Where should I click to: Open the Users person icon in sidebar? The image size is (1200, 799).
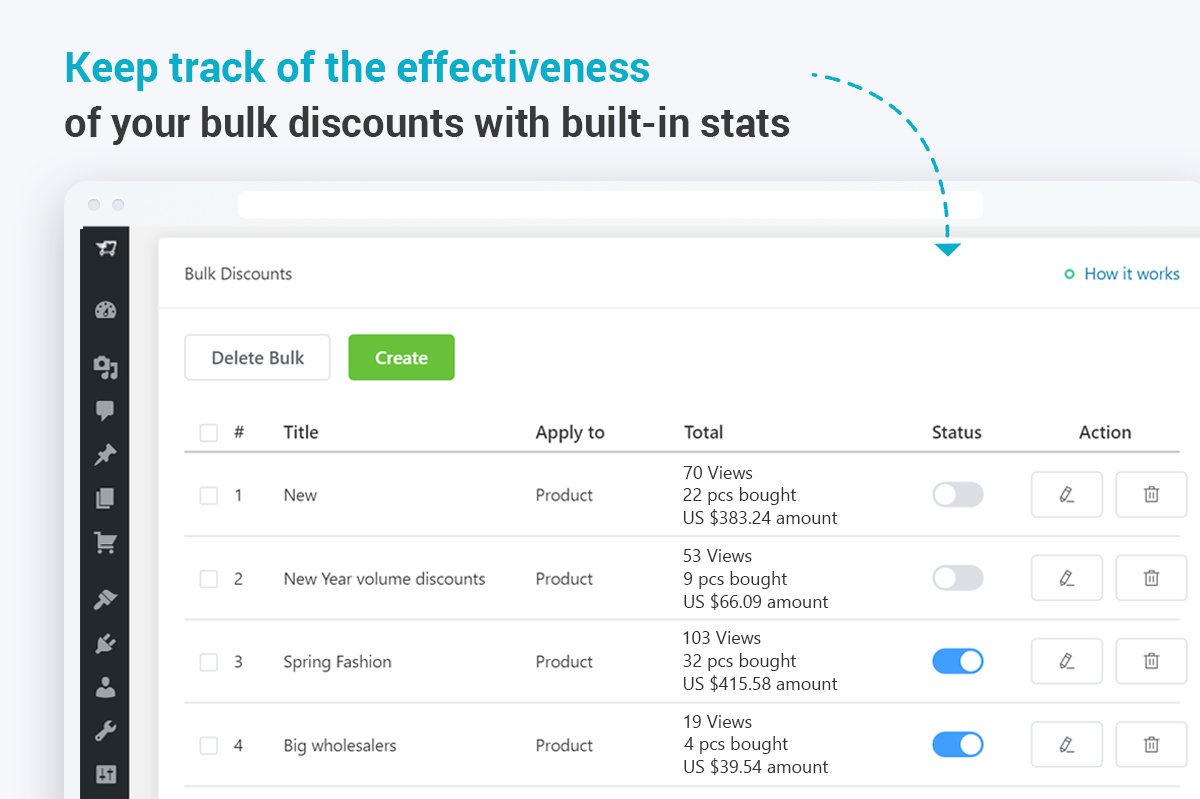[105, 687]
